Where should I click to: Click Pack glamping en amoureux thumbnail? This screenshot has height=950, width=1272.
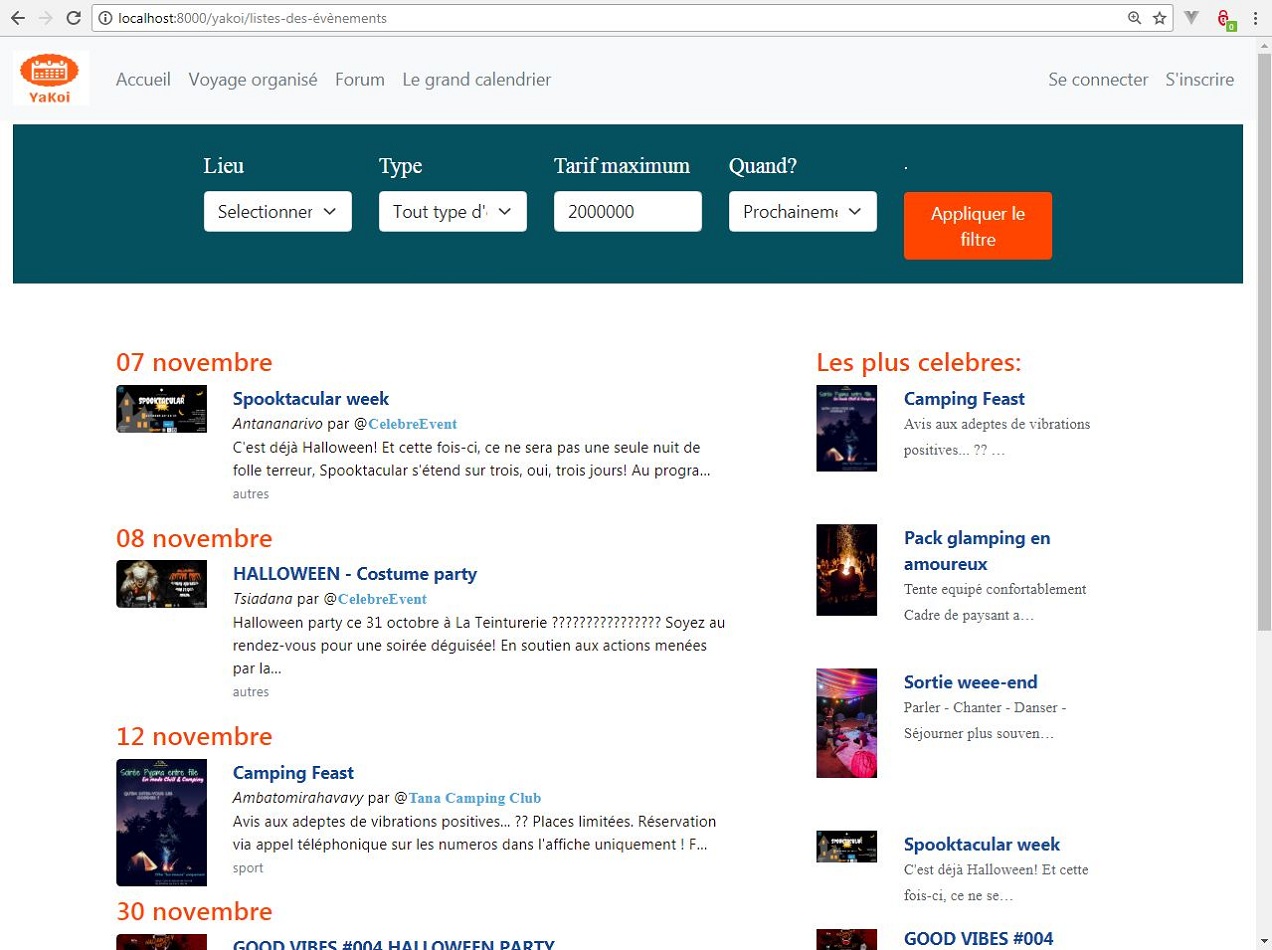846,570
